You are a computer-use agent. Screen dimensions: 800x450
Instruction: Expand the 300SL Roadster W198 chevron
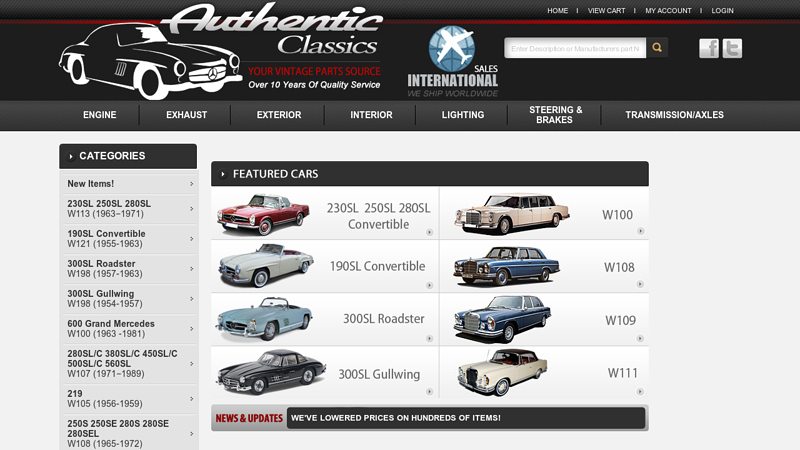[x=192, y=269]
